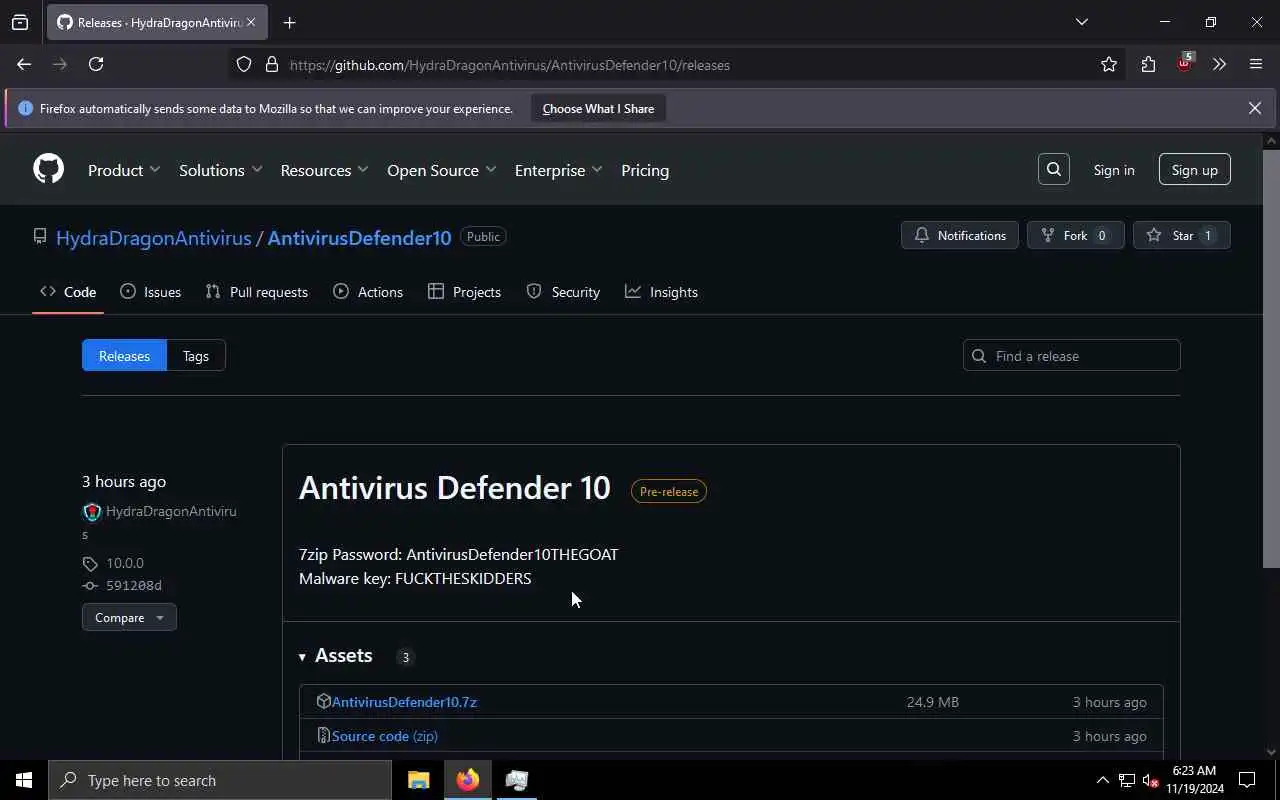1280x800 pixels.
Task: Open File Explorer from taskbar
Action: (x=418, y=780)
